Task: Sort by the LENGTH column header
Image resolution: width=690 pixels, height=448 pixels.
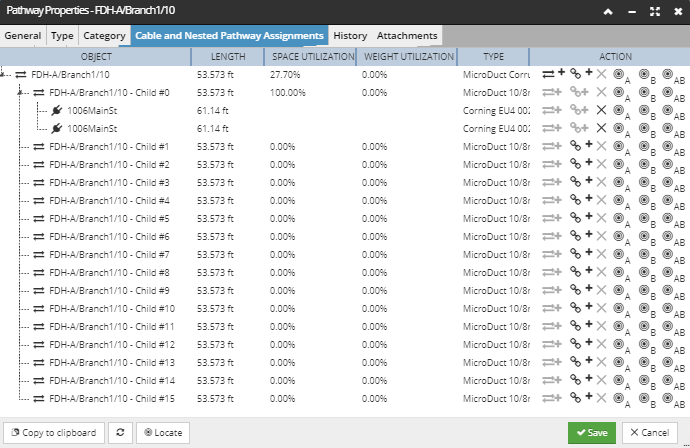Action: [x=228, y=56]
